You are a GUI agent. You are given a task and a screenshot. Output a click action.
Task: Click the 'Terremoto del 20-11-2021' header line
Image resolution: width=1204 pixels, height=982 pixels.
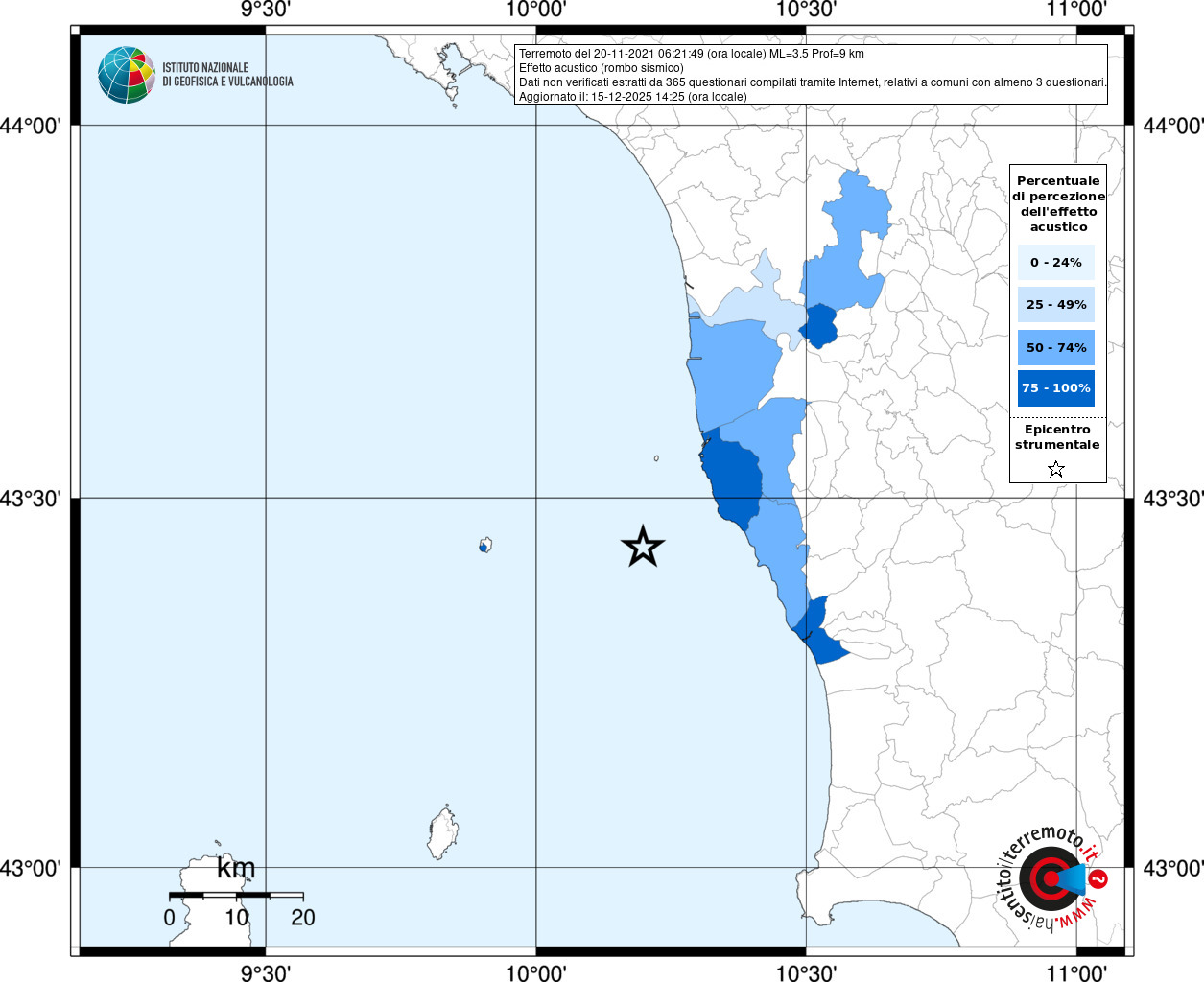point(692,54)
